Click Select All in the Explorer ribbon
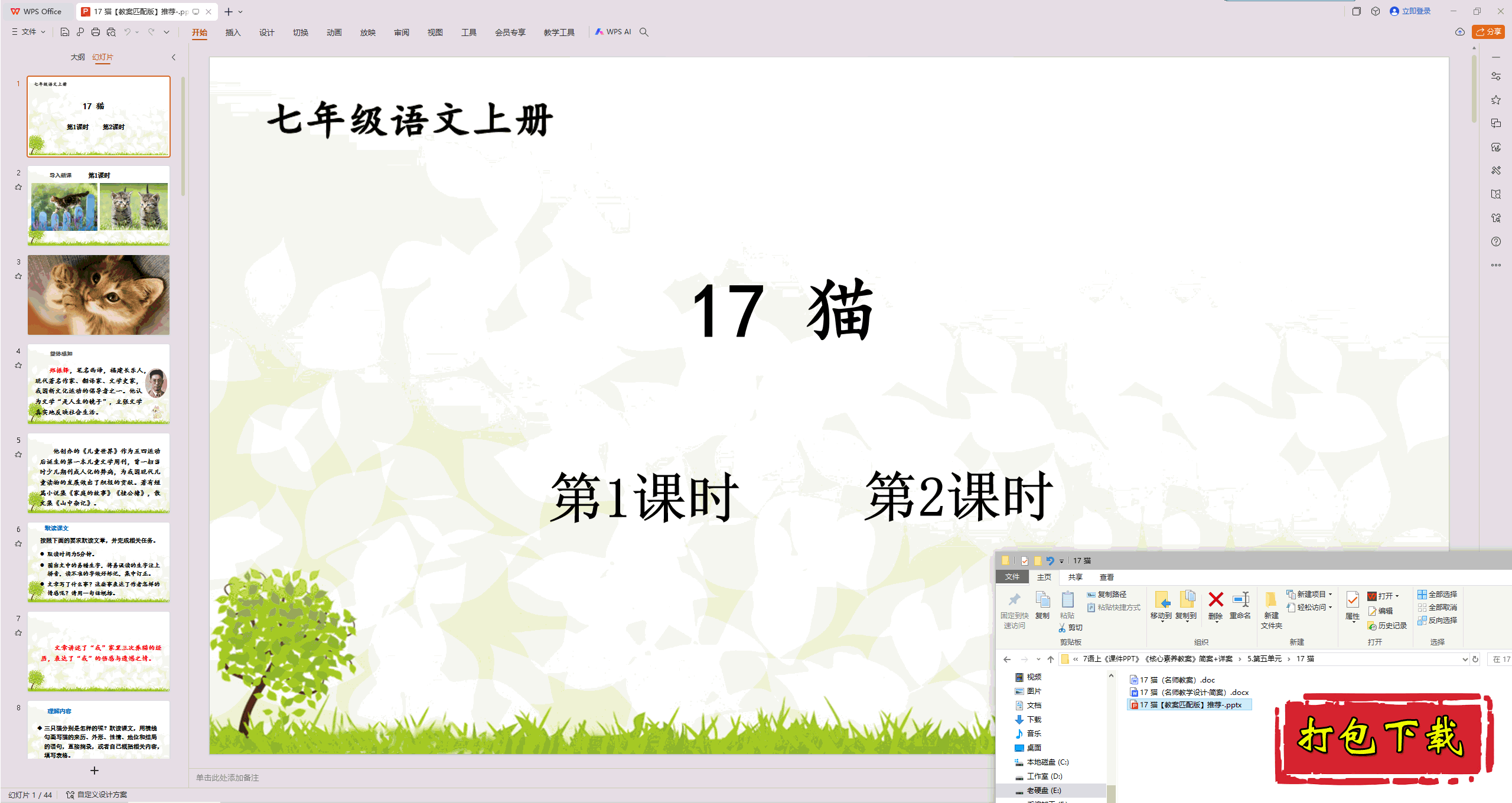Screen dimensions: 1512x803 tap(1437, 595)
